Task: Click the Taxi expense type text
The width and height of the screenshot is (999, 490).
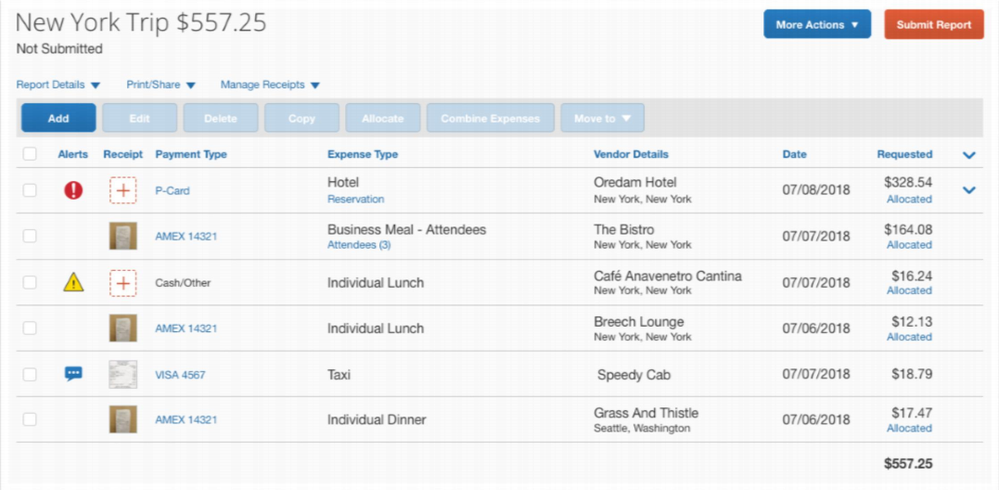Action: point(339,375)
